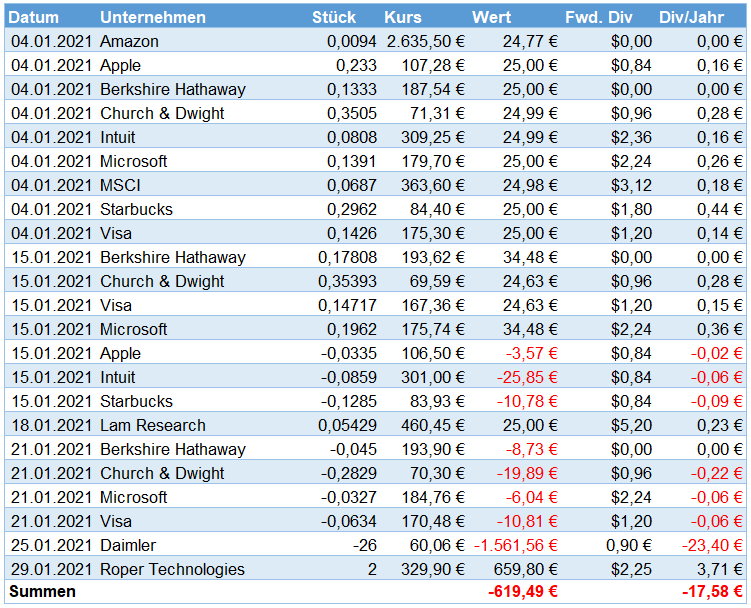Select the Stück value 0,1426
751x608 pixels.
352,233
